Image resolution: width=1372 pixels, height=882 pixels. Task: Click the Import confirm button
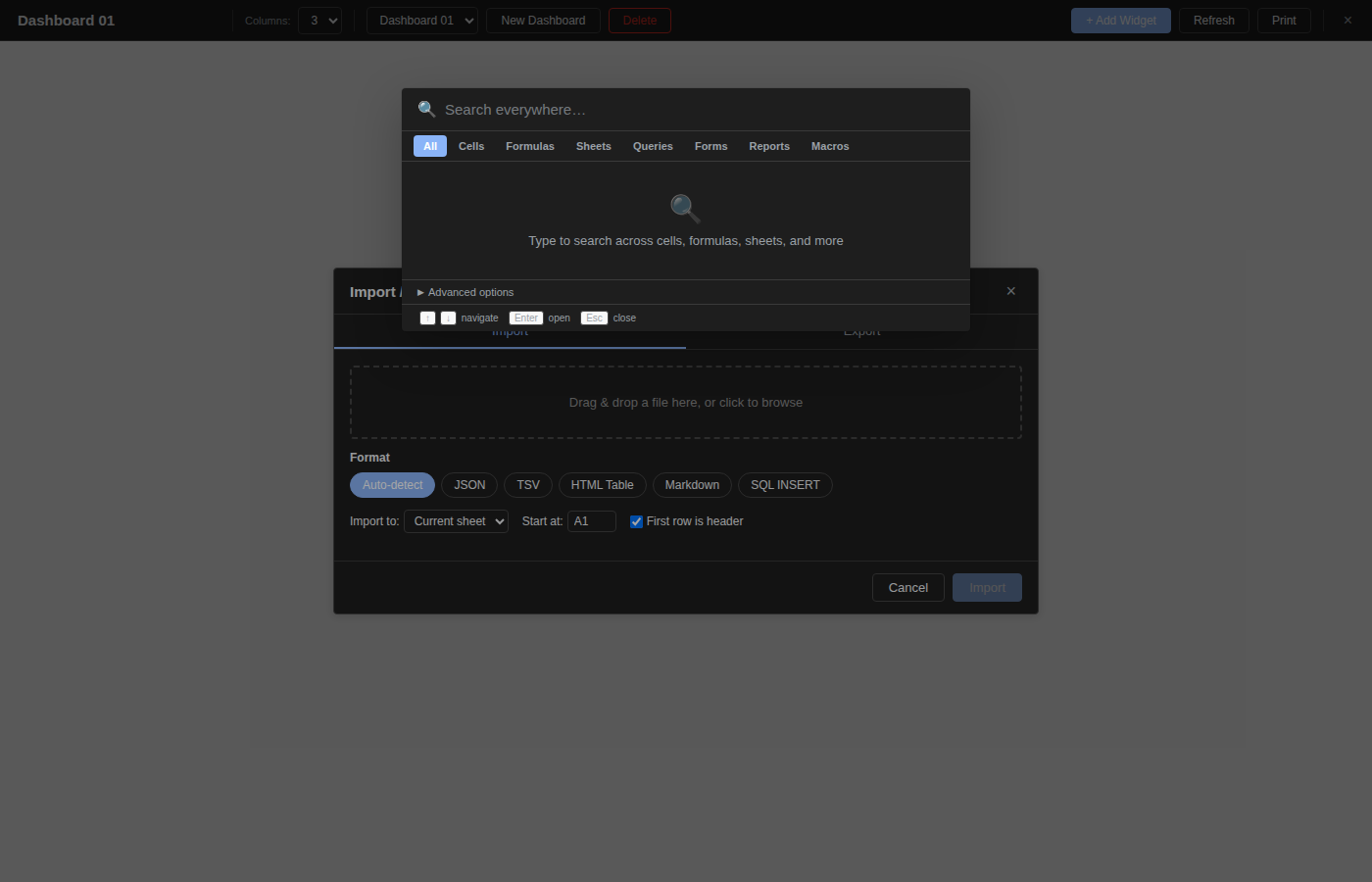tap(987, 588)
